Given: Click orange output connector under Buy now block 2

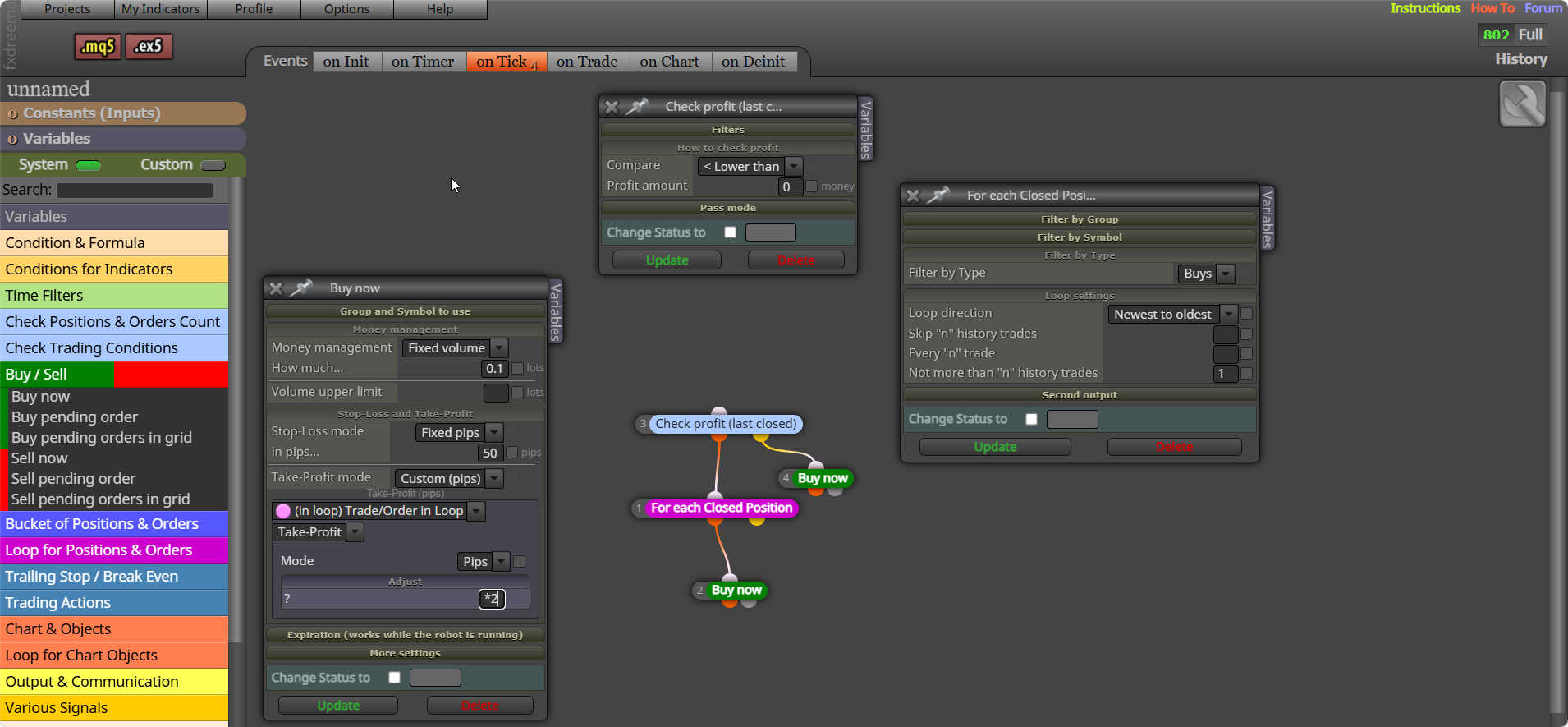Looking at the screenshot, I should point(730,603).
